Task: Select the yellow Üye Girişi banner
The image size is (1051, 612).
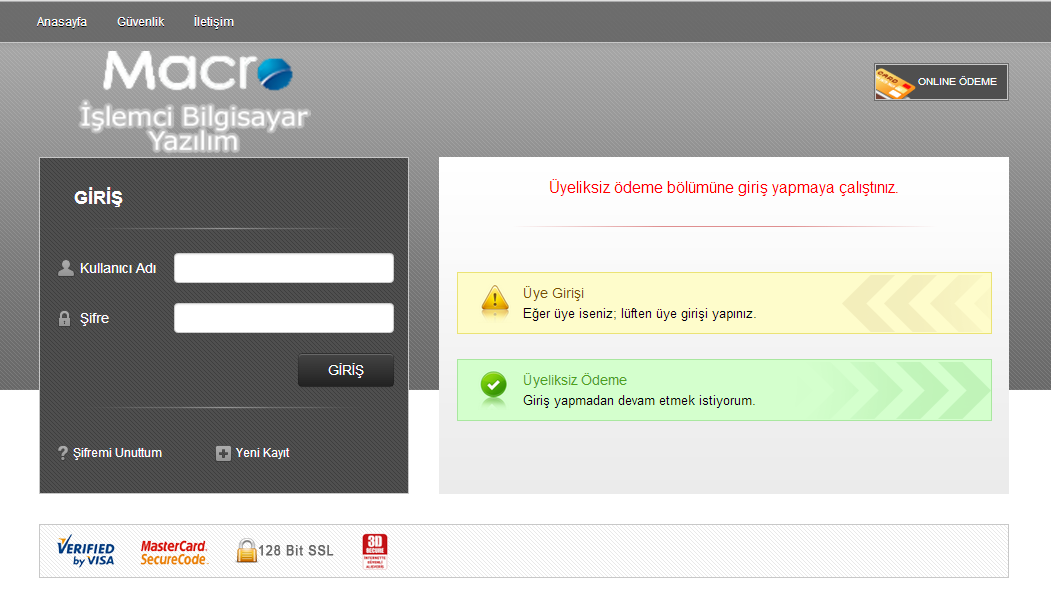Action: click(724, 303)
